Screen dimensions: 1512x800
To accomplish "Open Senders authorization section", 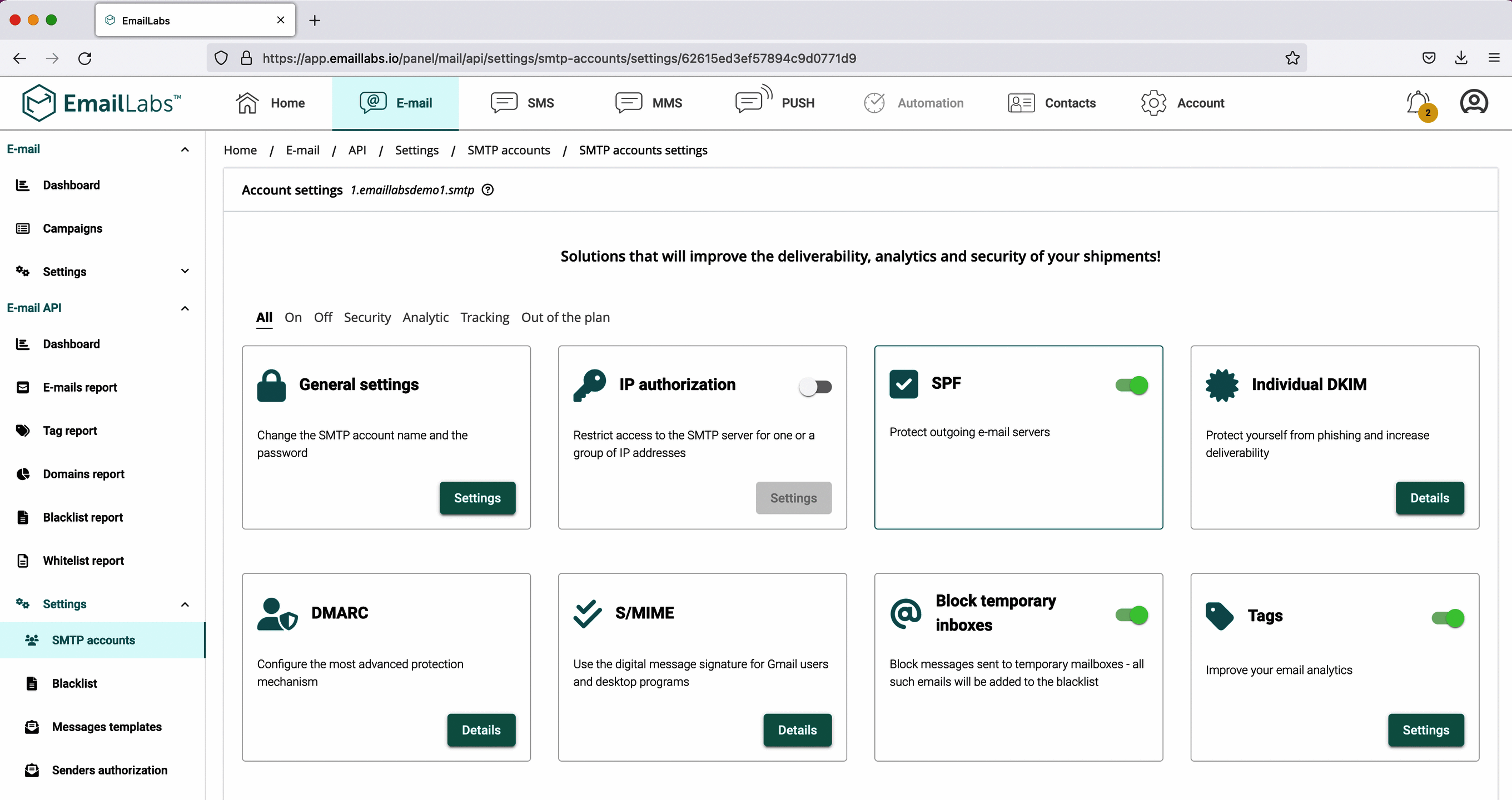I will point(110,770).
